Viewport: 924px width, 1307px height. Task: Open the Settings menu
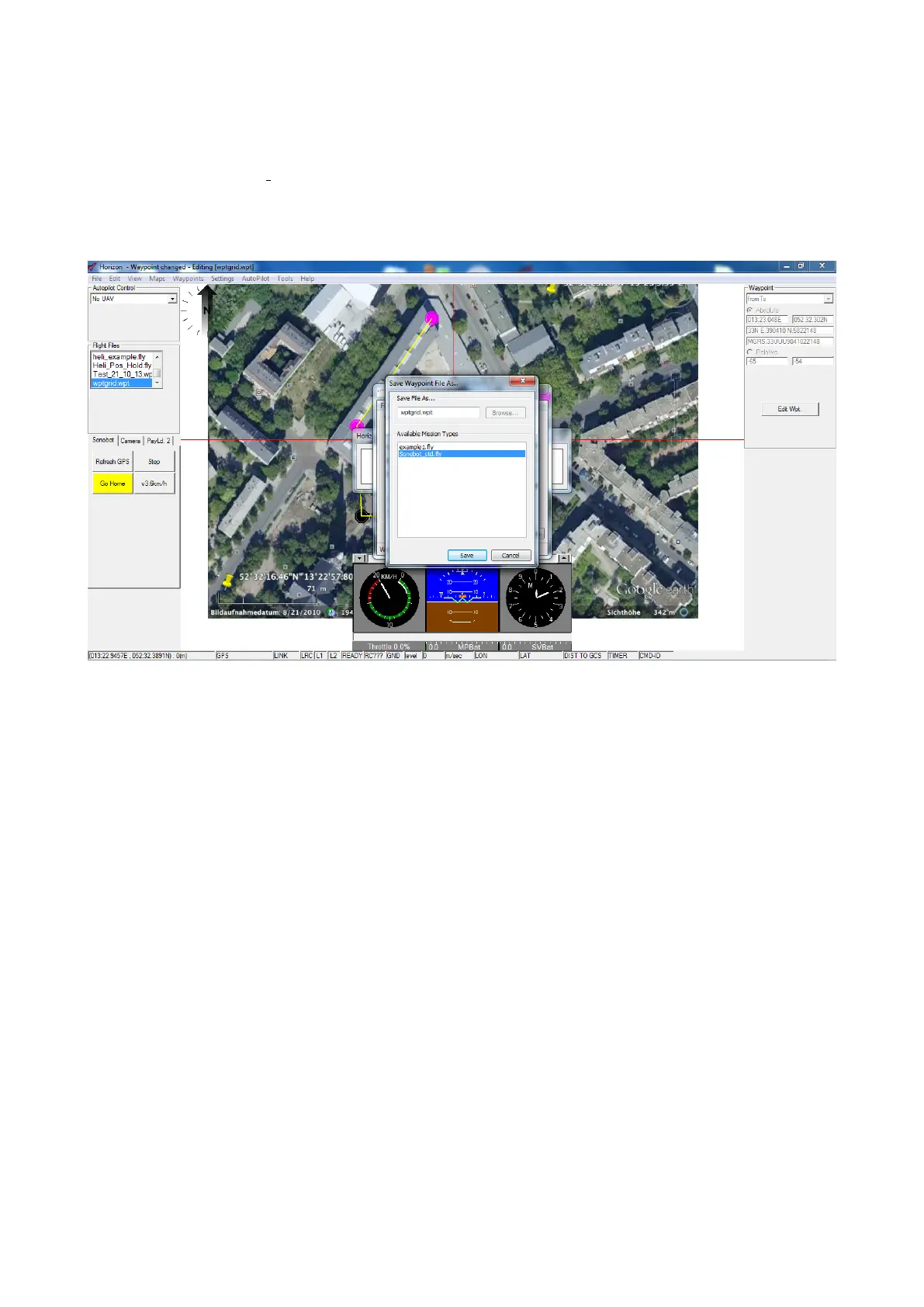pyautogui.click(x=223, y=279)
